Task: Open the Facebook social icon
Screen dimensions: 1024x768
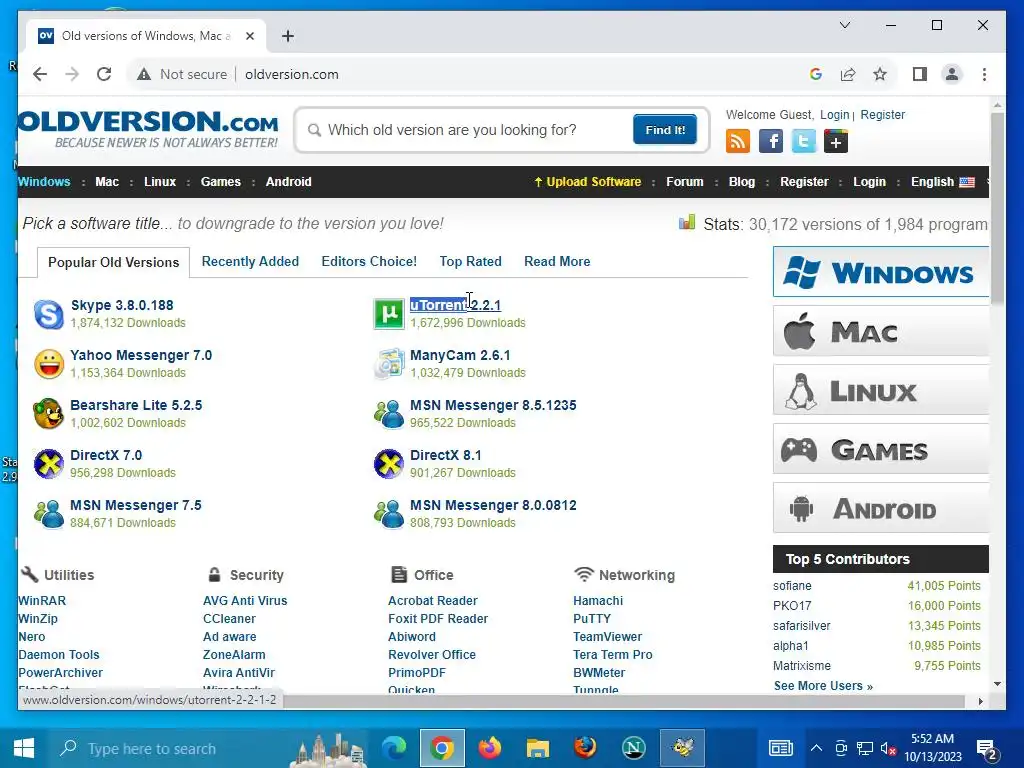Action: [x=771, y=141]
